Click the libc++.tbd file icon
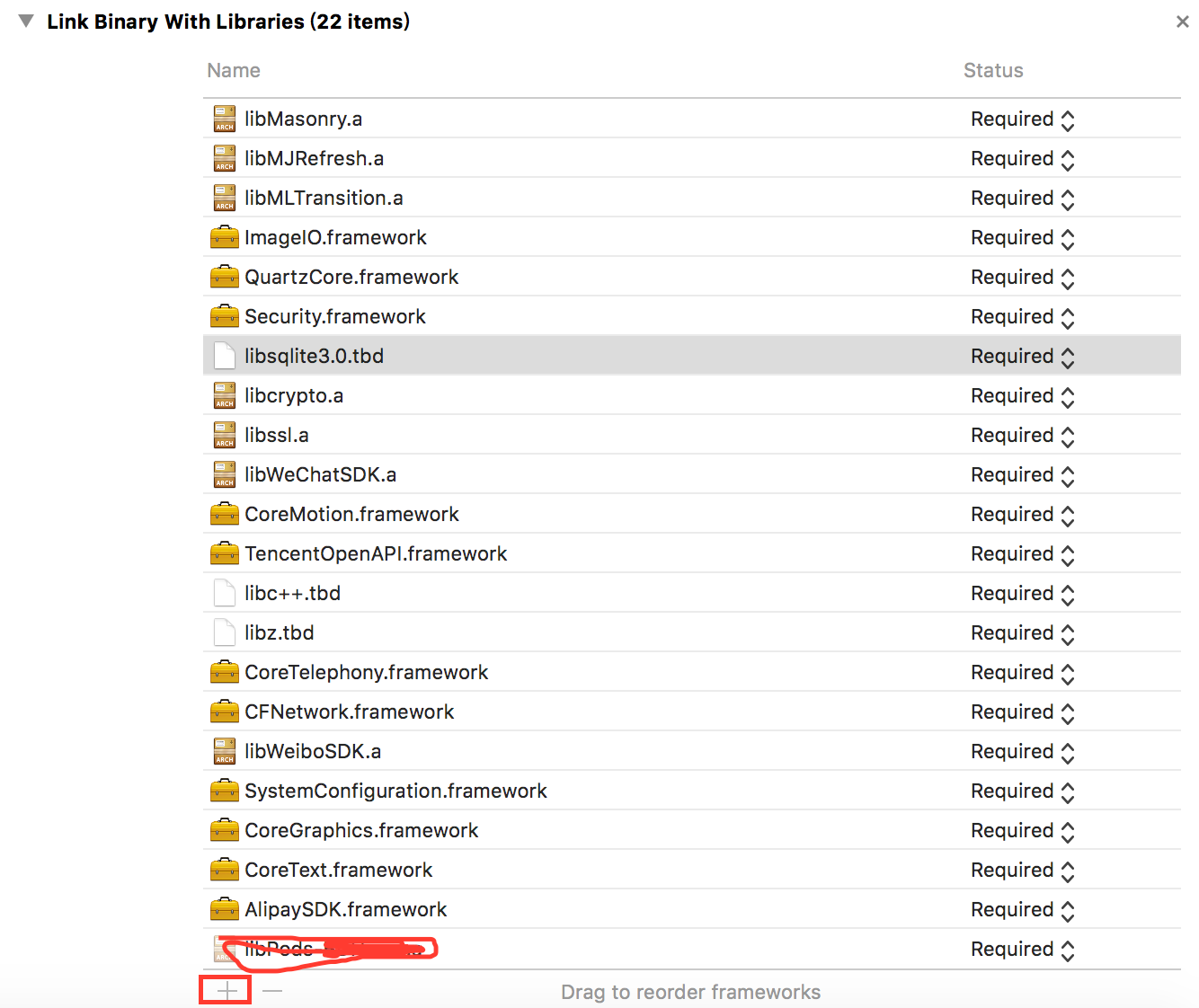This screenshot has height=1008, width=1199. pos(225,593)
